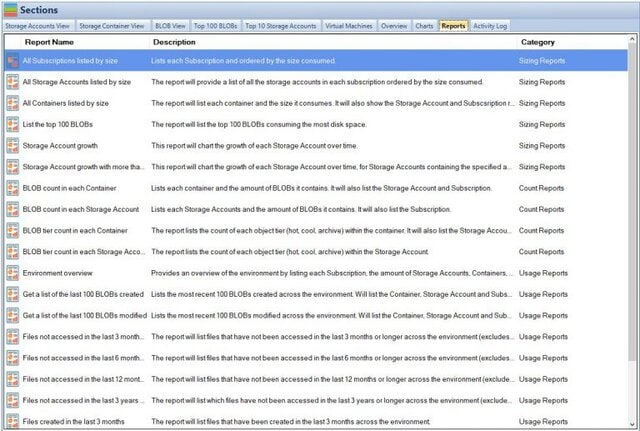640x431 pixels.
Task: Click the icon next to All Containers listed by size
Action: [x=12, y=103]
